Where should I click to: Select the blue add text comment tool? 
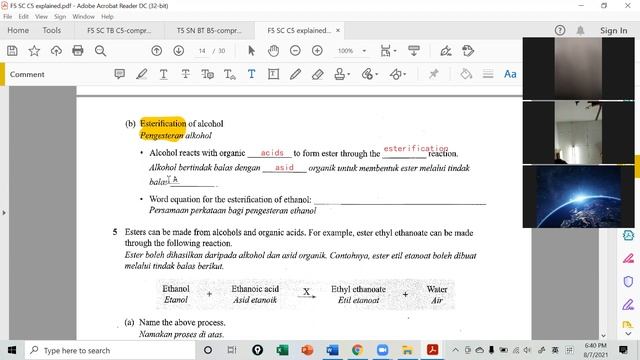251,74
